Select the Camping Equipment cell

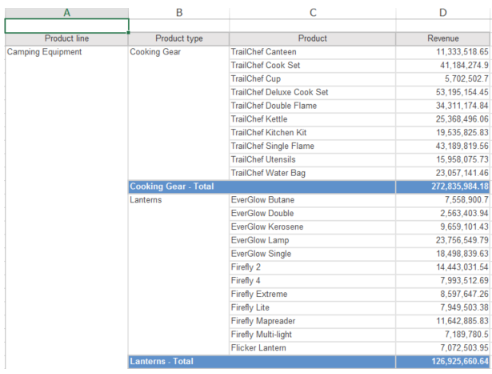(x=67, y=207)
